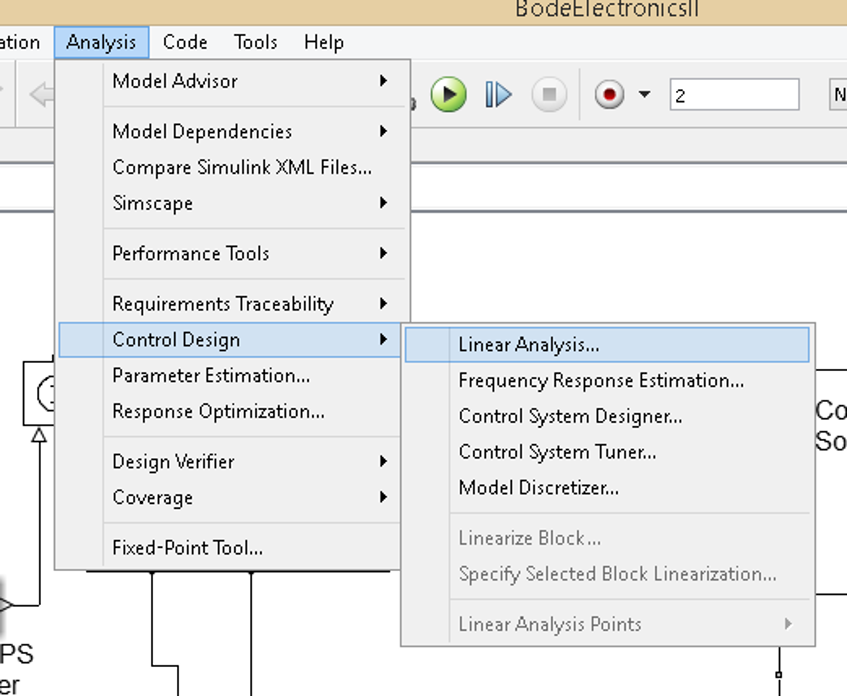Step forward the simulation

point(497,93)
